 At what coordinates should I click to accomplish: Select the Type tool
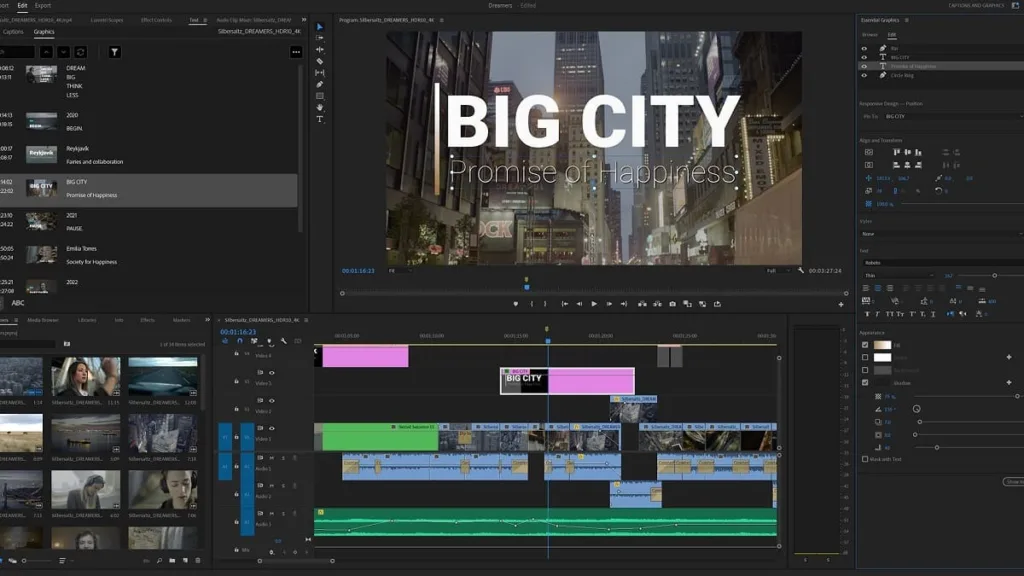(x=320, y=119)
